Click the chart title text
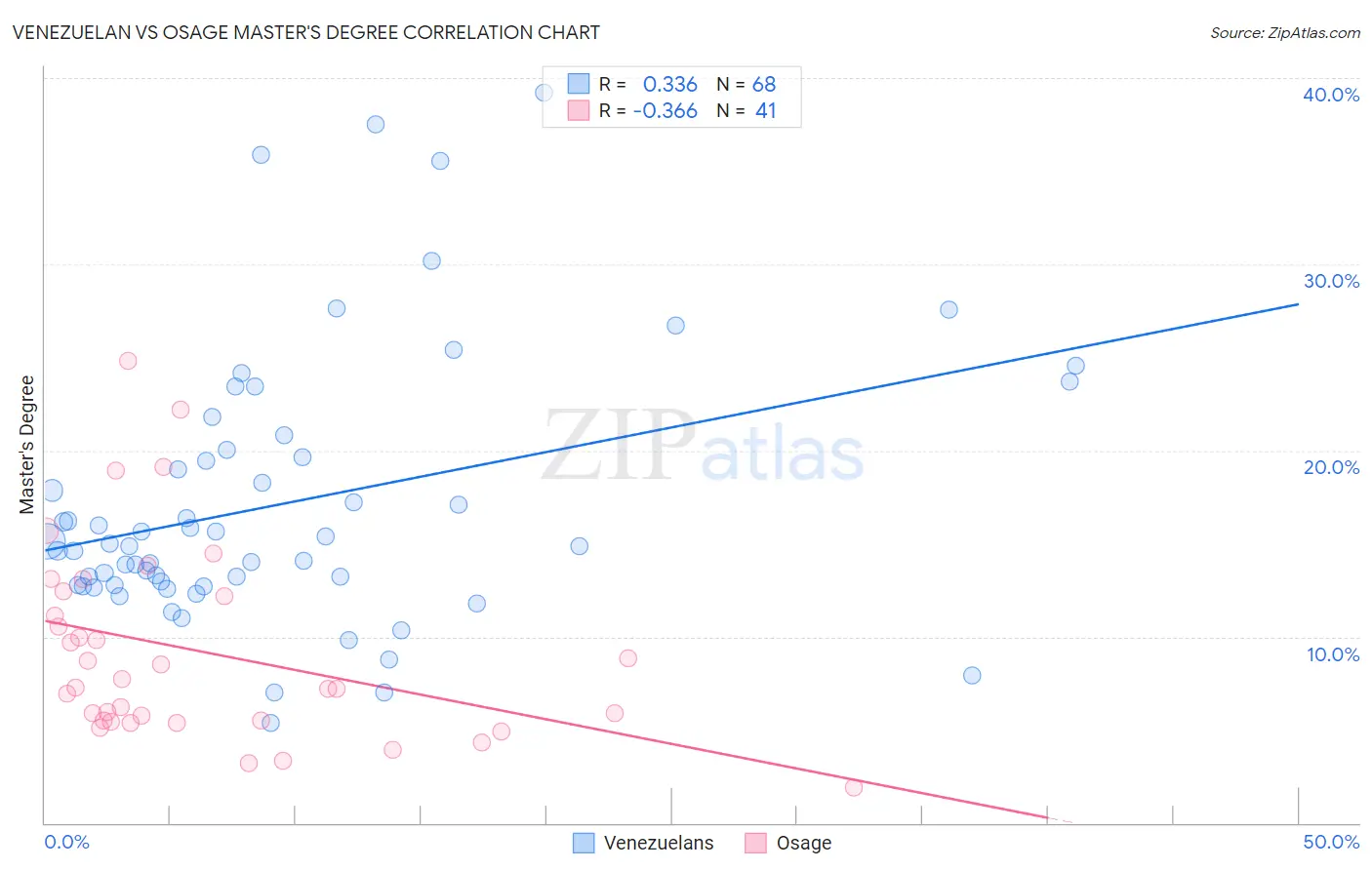Screen dimensions: 1372x870 (x=305, y=32)
